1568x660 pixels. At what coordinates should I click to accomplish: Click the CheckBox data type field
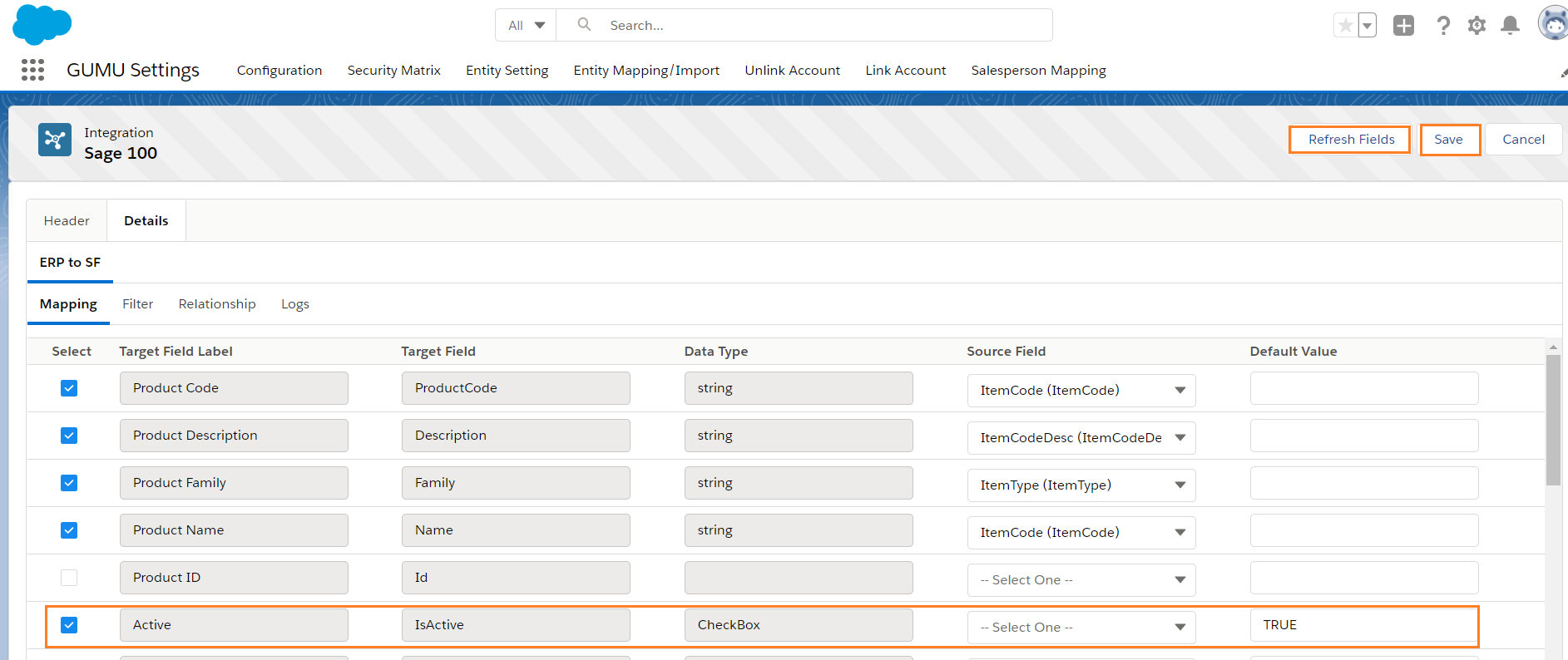[x=799, y=625]
